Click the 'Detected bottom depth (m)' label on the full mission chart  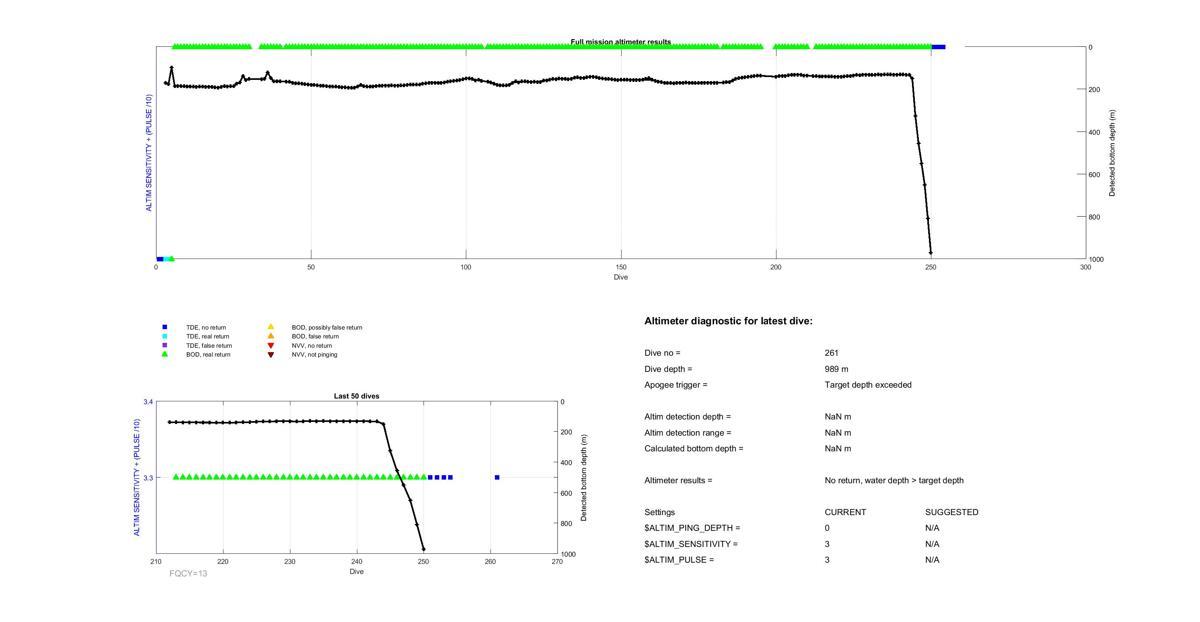click(1112, 153)
